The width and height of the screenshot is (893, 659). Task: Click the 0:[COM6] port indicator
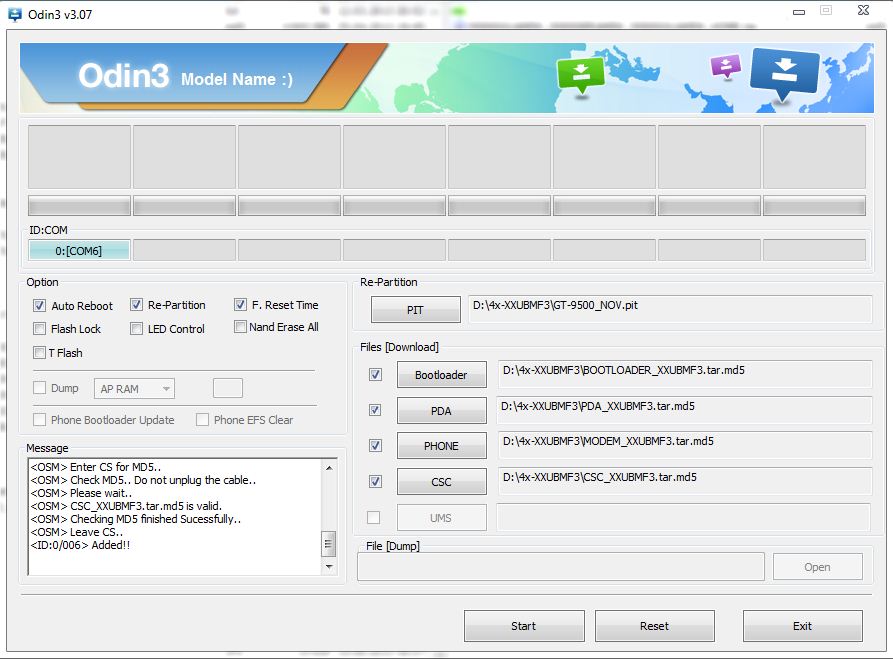click(79, 251)
